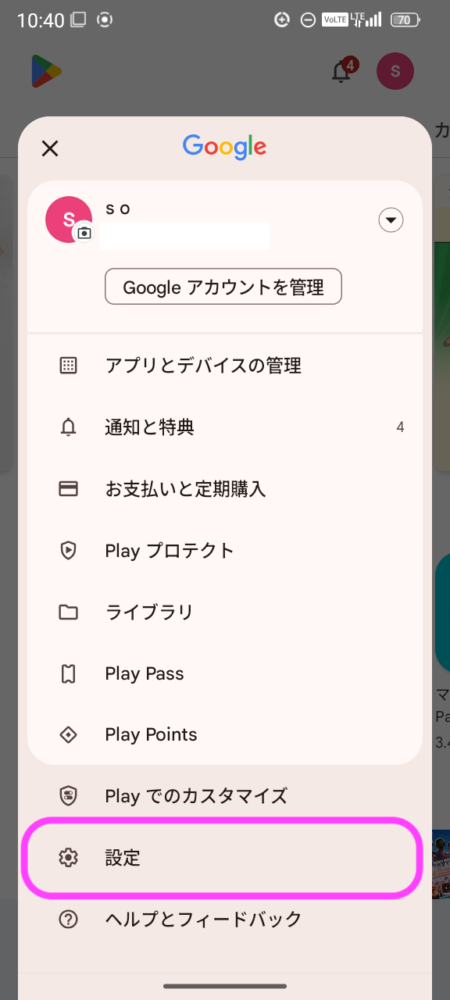This screenshot has width=450, height=1000.
Task: Open the 設定 gear menu item
Action: [222, 858]
